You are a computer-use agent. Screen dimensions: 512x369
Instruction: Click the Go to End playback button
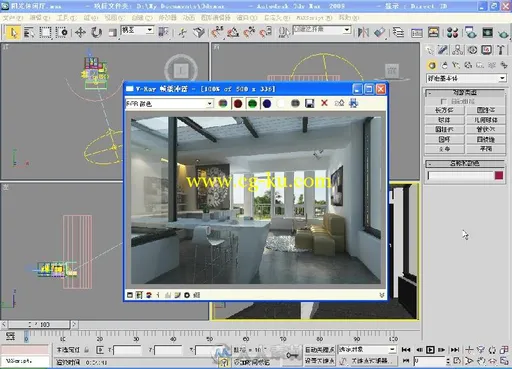[455, 350]
